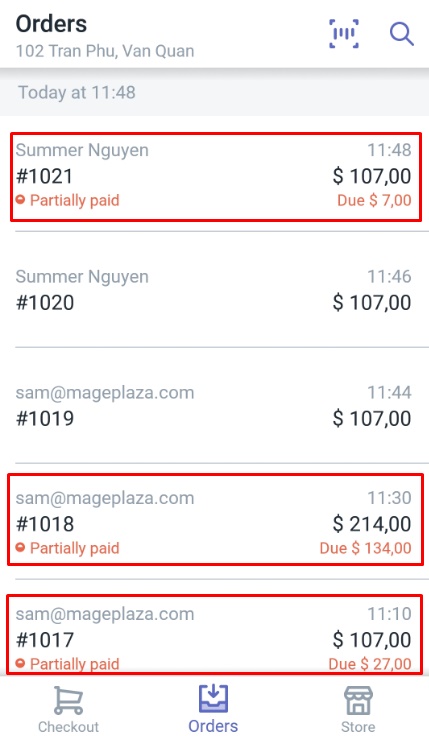Click the Due $ 7,00 amount

374,200
